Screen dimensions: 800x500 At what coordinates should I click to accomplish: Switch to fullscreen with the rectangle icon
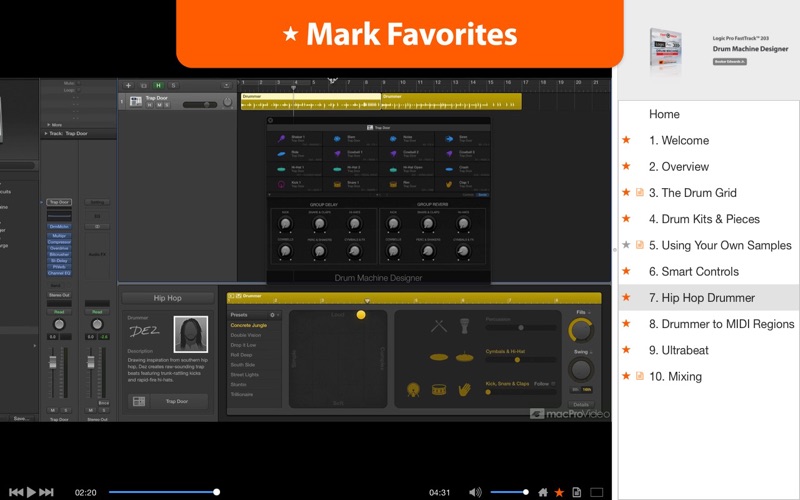tap(596, 492)
